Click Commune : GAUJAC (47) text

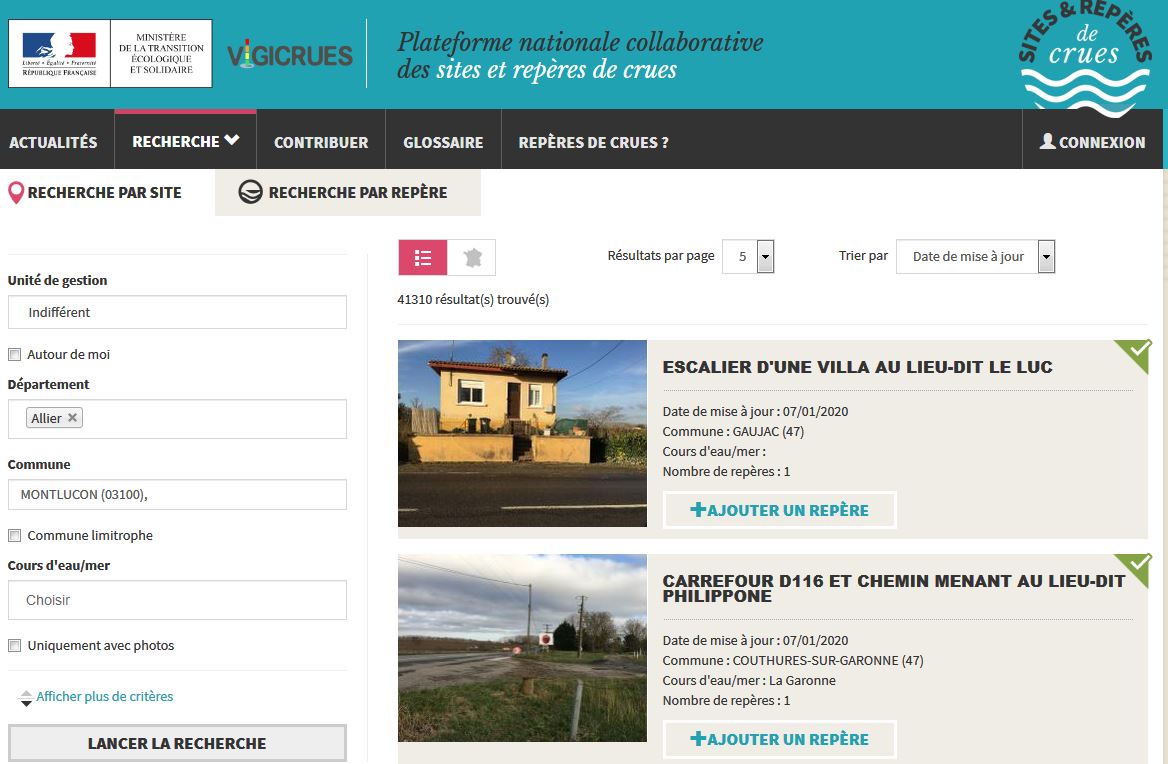(x=733, y=431)
